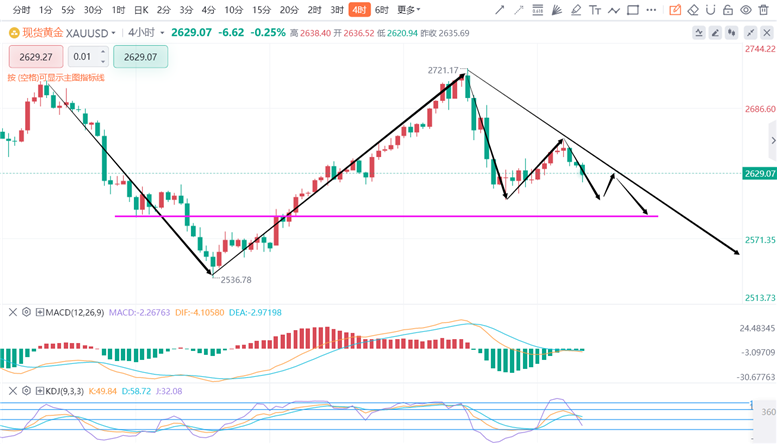Click the red 2629.27 sell price button

point(36,56)
